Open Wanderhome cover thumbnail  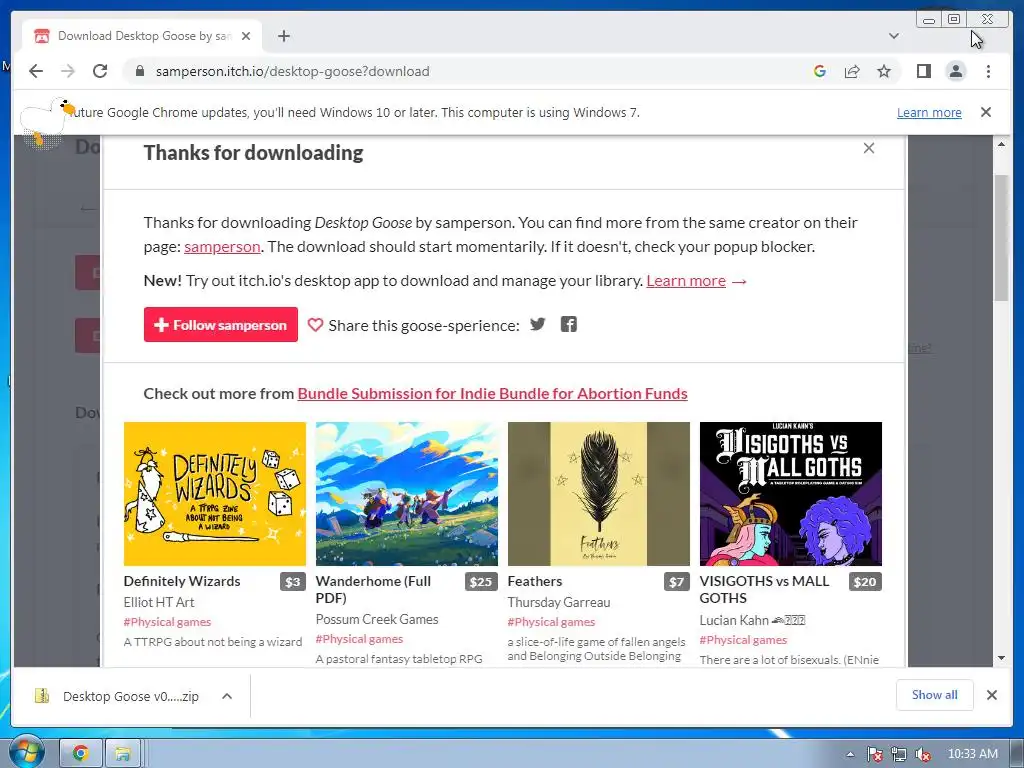[407, 494]
